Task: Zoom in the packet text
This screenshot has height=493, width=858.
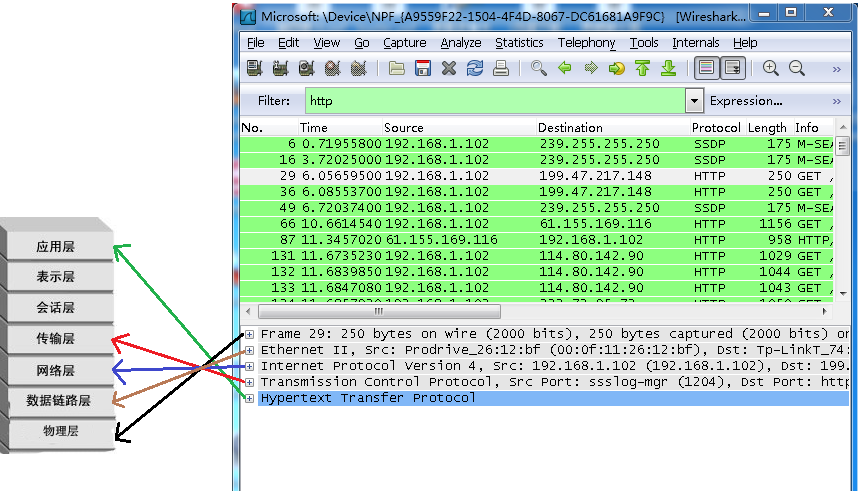Action: [x=771, y=68]
